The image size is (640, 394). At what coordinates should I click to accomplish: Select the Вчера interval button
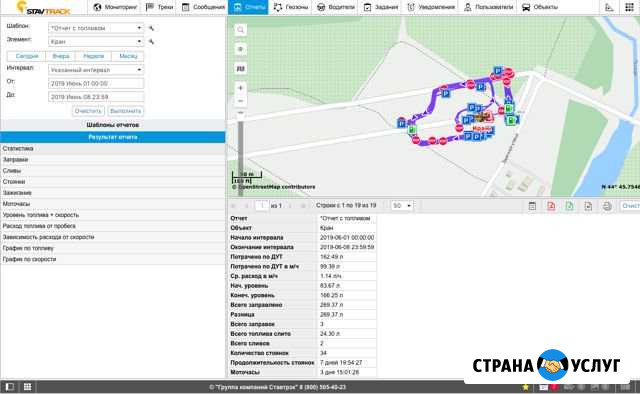point(61,56)
